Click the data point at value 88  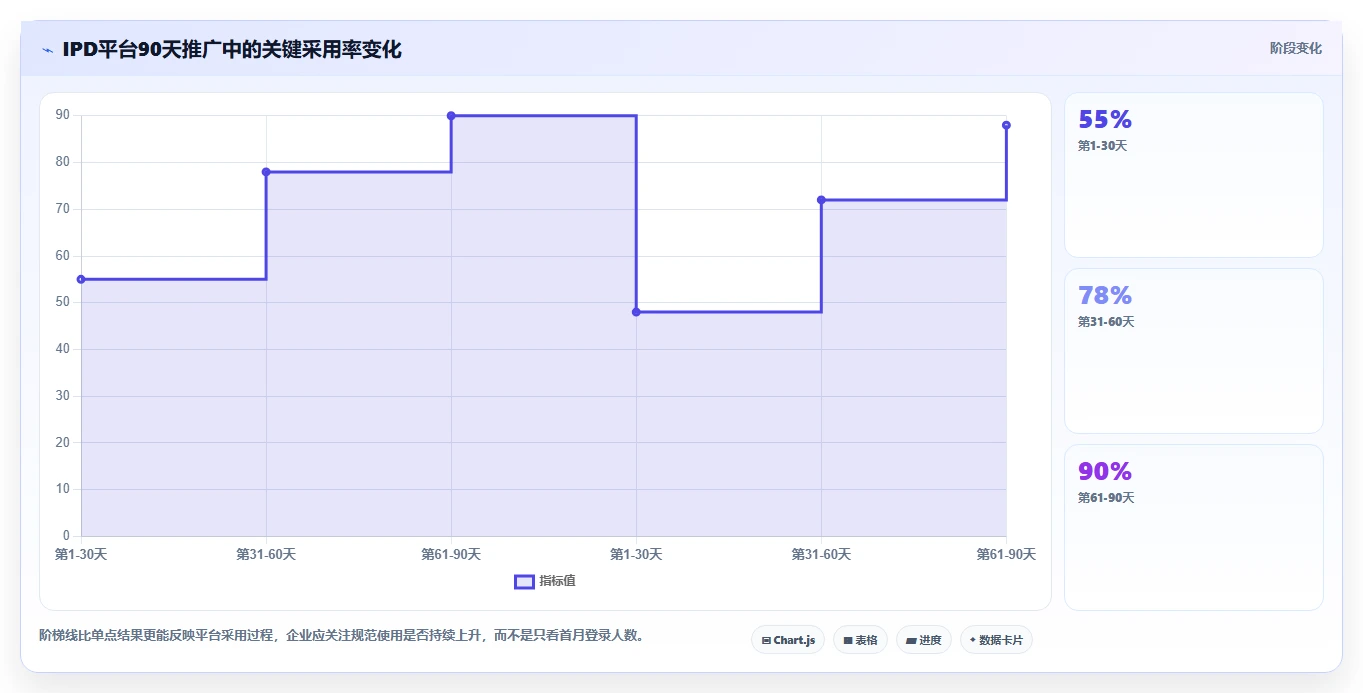[1006, 125]
